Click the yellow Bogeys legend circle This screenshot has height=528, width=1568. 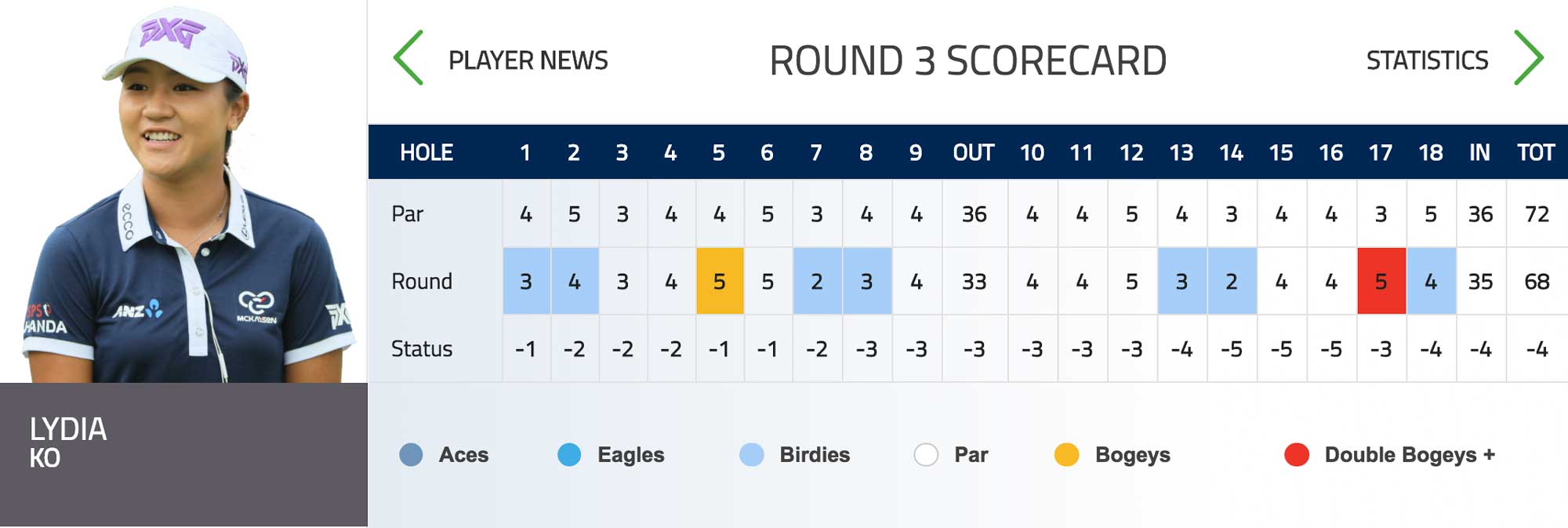click(1066, 455)
